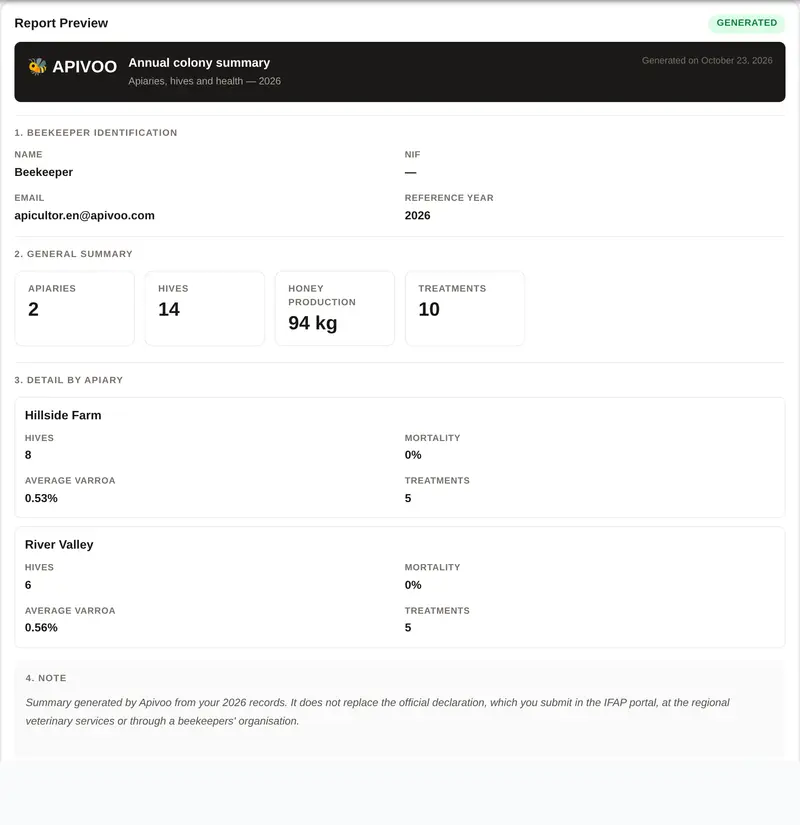Image resolution: width=800 pixels, height=825 pixels.
Task: Click the Hives summary card showing 14
Action: point(205,308)
